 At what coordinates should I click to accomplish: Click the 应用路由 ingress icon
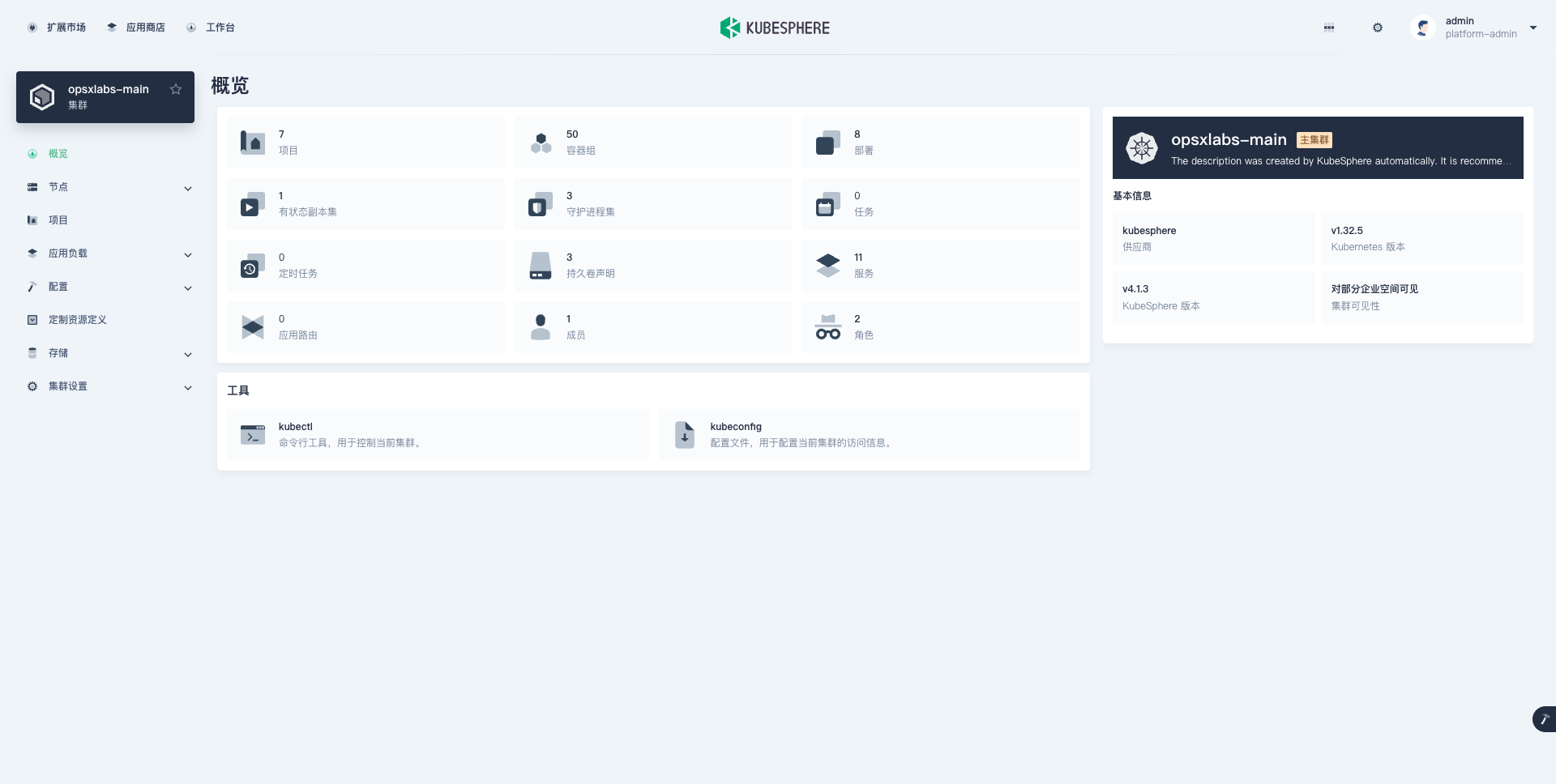253,327
